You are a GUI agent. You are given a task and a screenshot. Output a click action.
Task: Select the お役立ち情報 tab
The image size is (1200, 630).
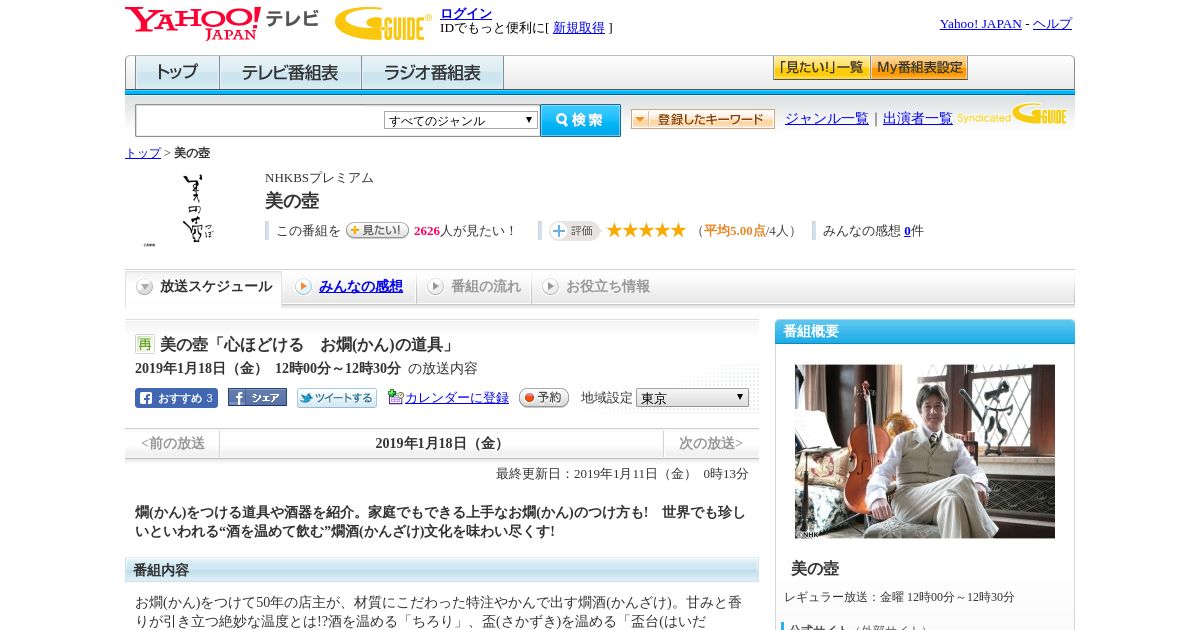click(x=596, y=287)
